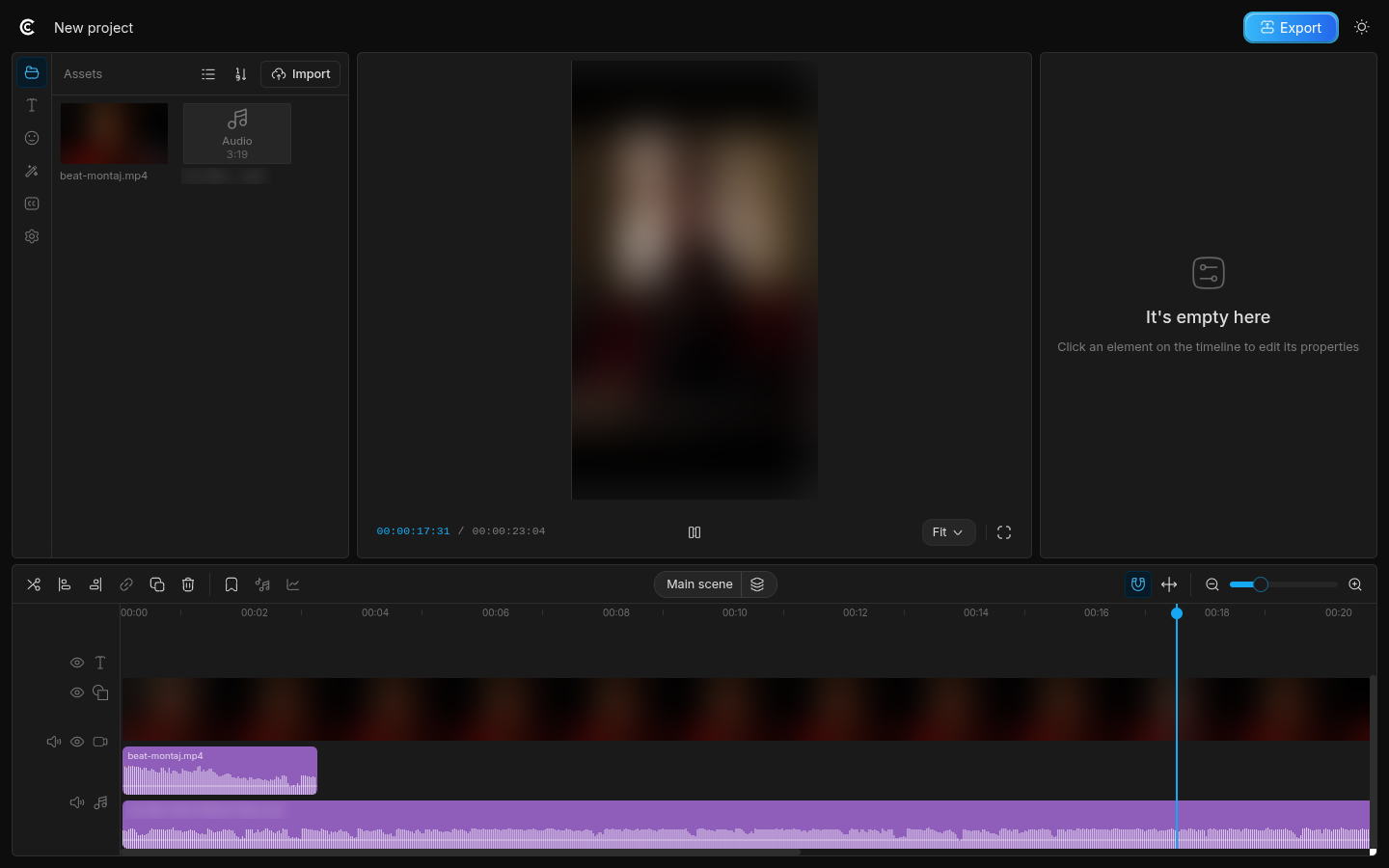Click the Main scene button
Viewport: 1389px width, 868px height.
699,584
